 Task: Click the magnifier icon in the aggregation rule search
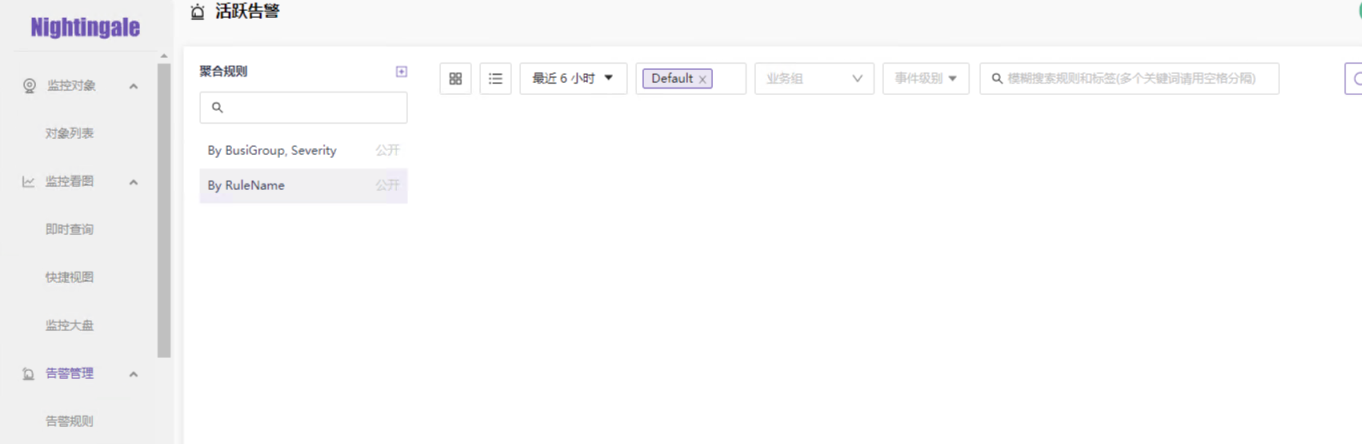[217, 108]
